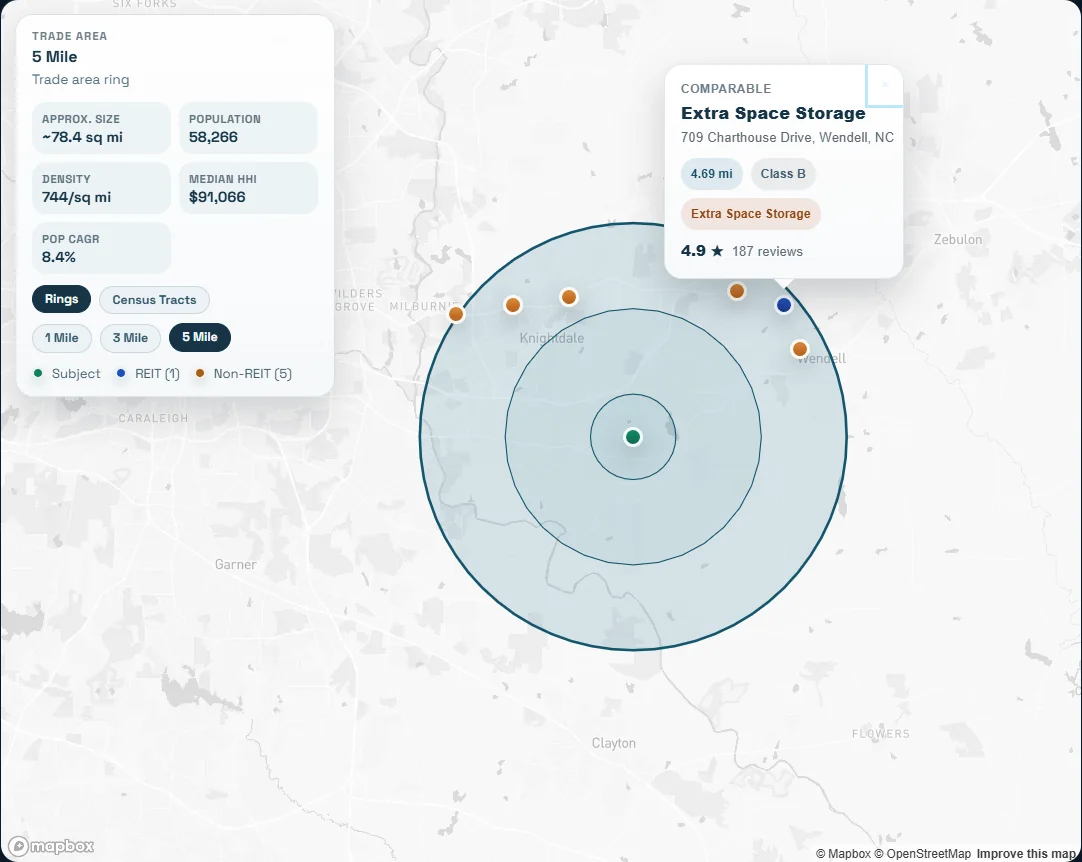Open the Mapbox attribution link
Viewport: 1082px width, 862px height.
[x=843, y=854]
